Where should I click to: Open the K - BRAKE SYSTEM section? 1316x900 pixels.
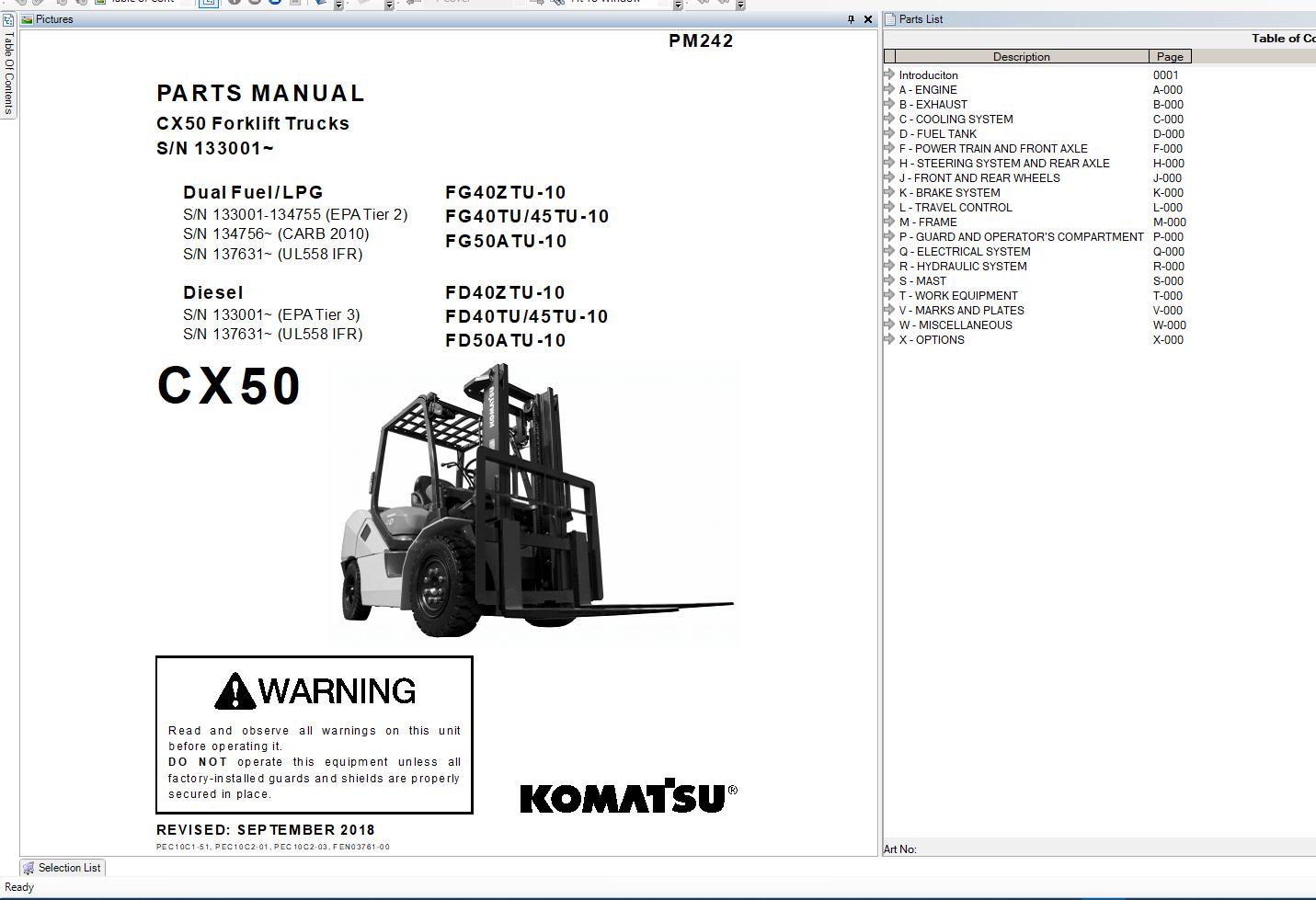point(950,193)
